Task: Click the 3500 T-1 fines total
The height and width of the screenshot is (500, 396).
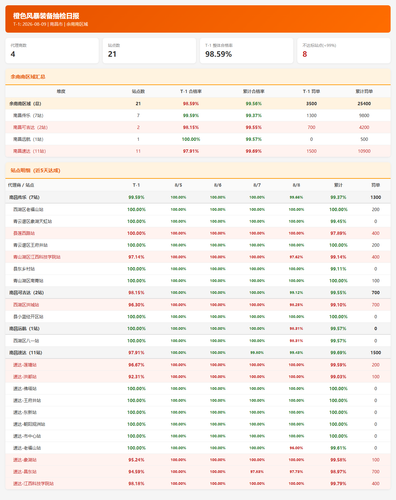Action: pyautogui.click(x=311, y=103)
